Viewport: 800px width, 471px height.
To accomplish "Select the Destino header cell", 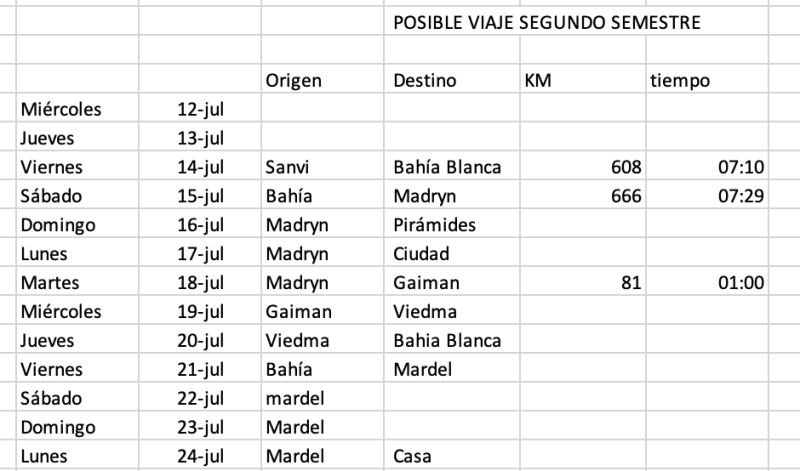I will pos(452,80).
